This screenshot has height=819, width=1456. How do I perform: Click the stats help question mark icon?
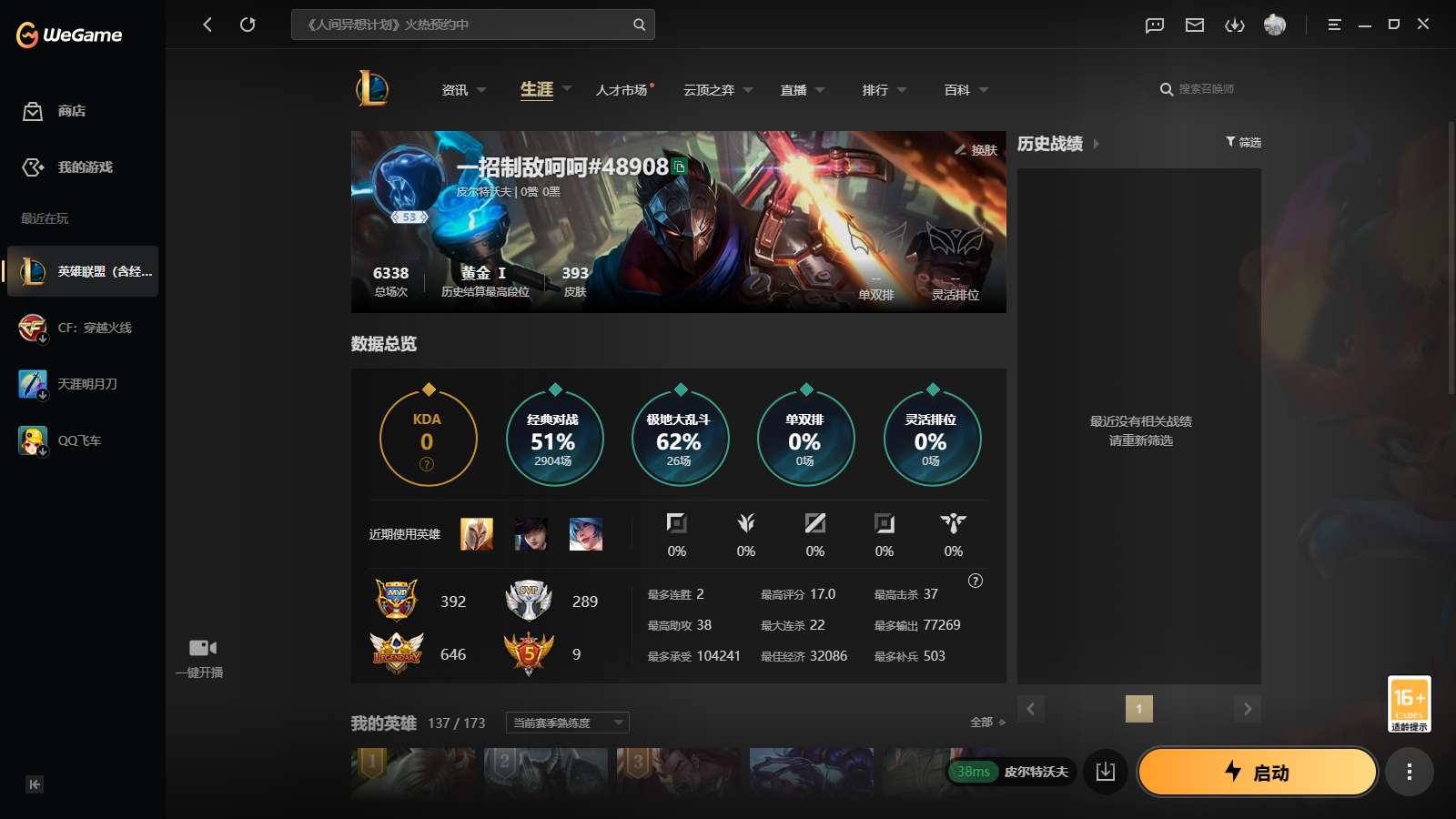pos(976,581)
